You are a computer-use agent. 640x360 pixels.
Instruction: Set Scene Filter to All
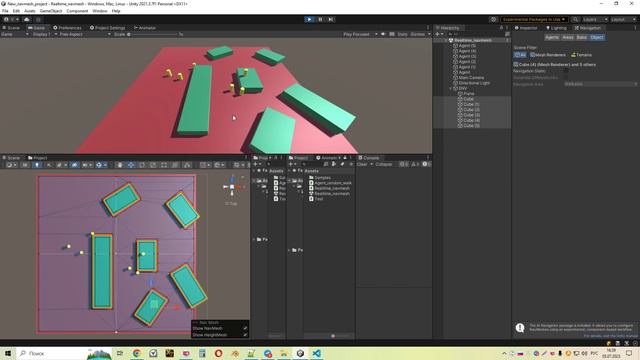[520, 55]
